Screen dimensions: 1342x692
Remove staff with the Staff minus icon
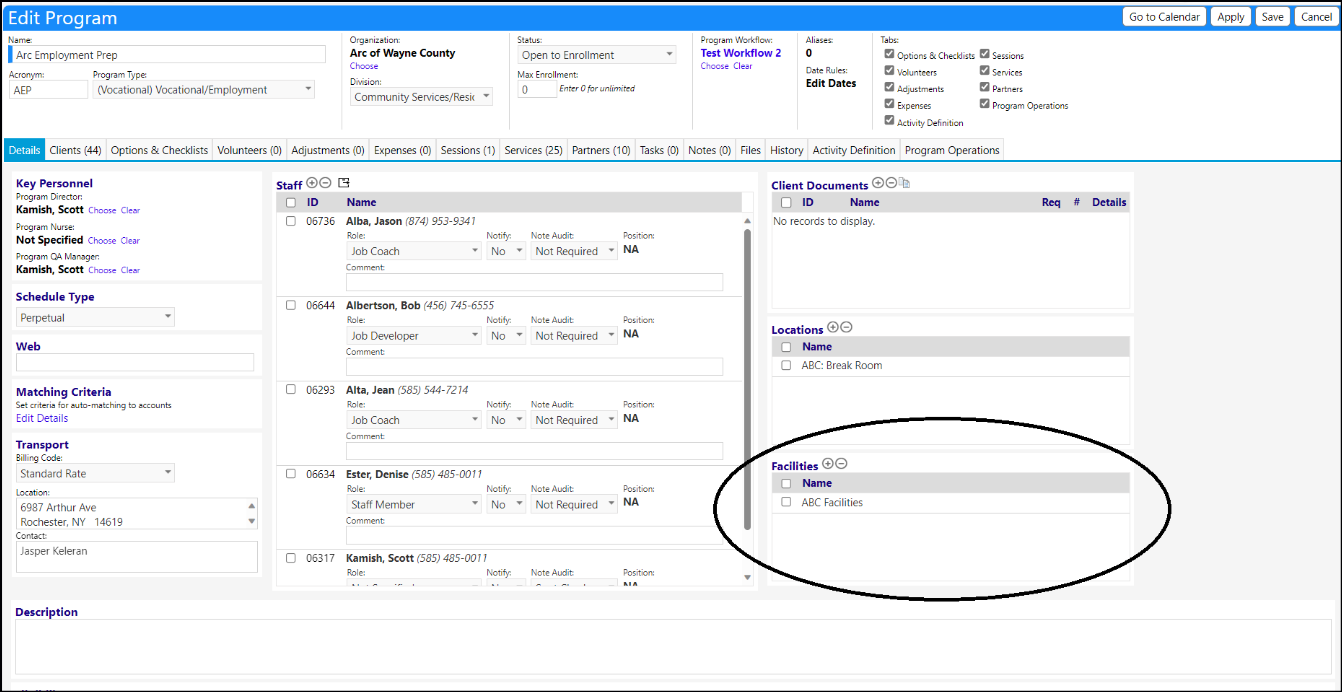point(325,183)
